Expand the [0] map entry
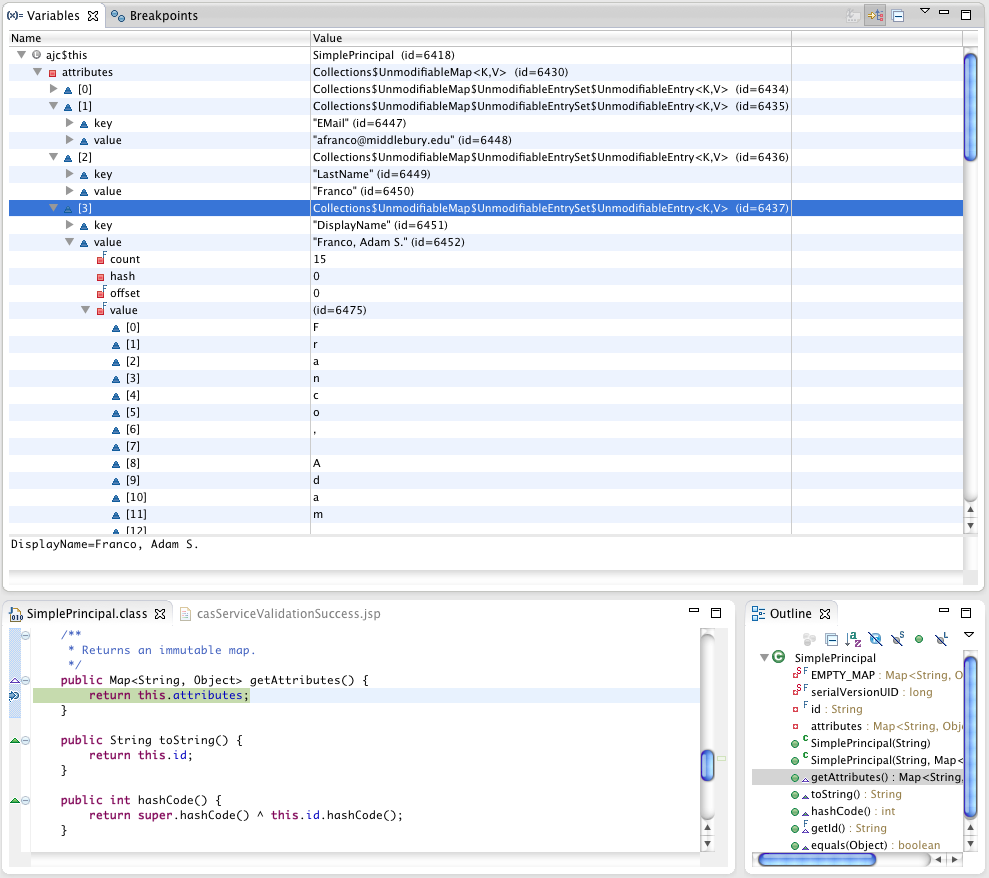This screenshot has width=989, height=878. (54, 89)
